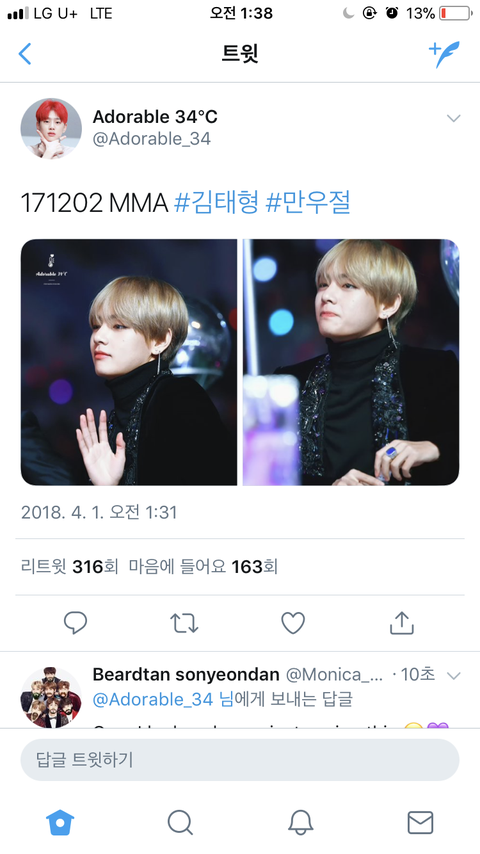
Task: Expand the Adorable 34°C tweet options chevron
Action: pos(453,118)
